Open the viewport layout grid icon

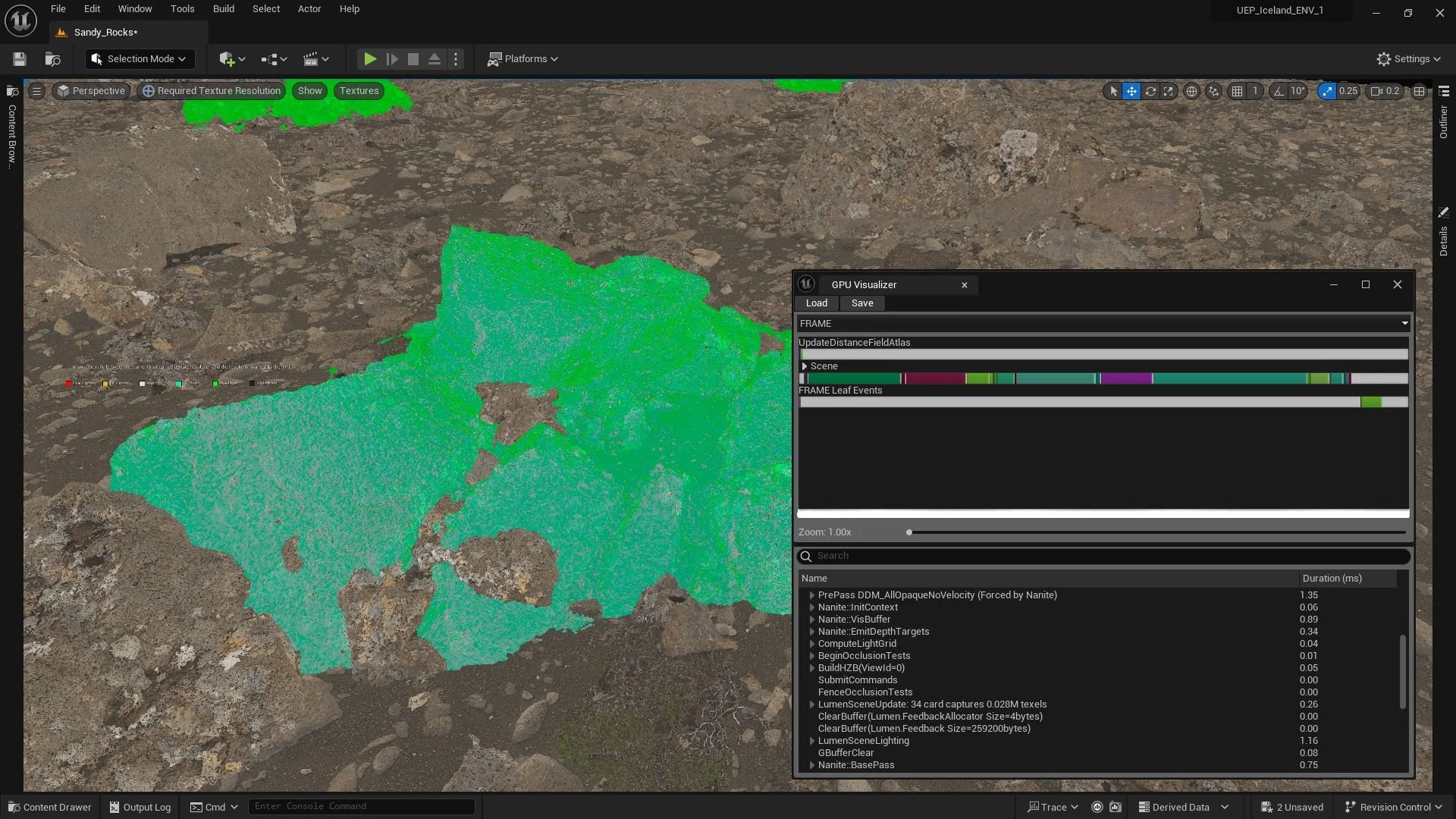point(1419,91)
